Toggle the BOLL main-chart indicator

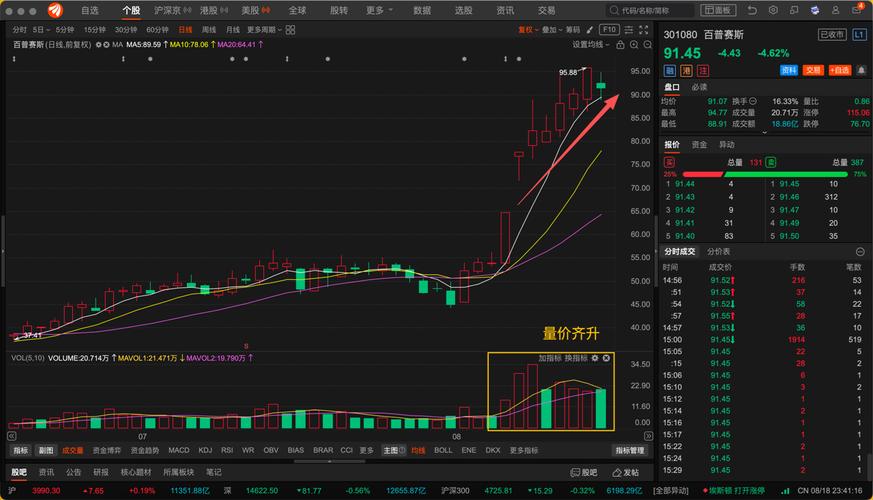point(443,450)
